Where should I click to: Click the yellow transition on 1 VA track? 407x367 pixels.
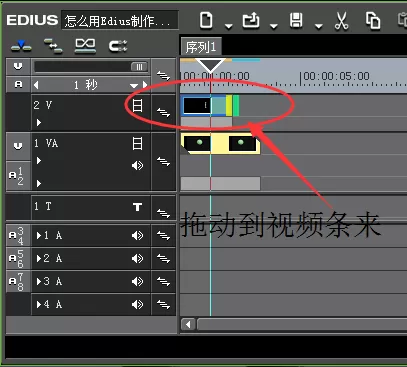pos(220,143)
